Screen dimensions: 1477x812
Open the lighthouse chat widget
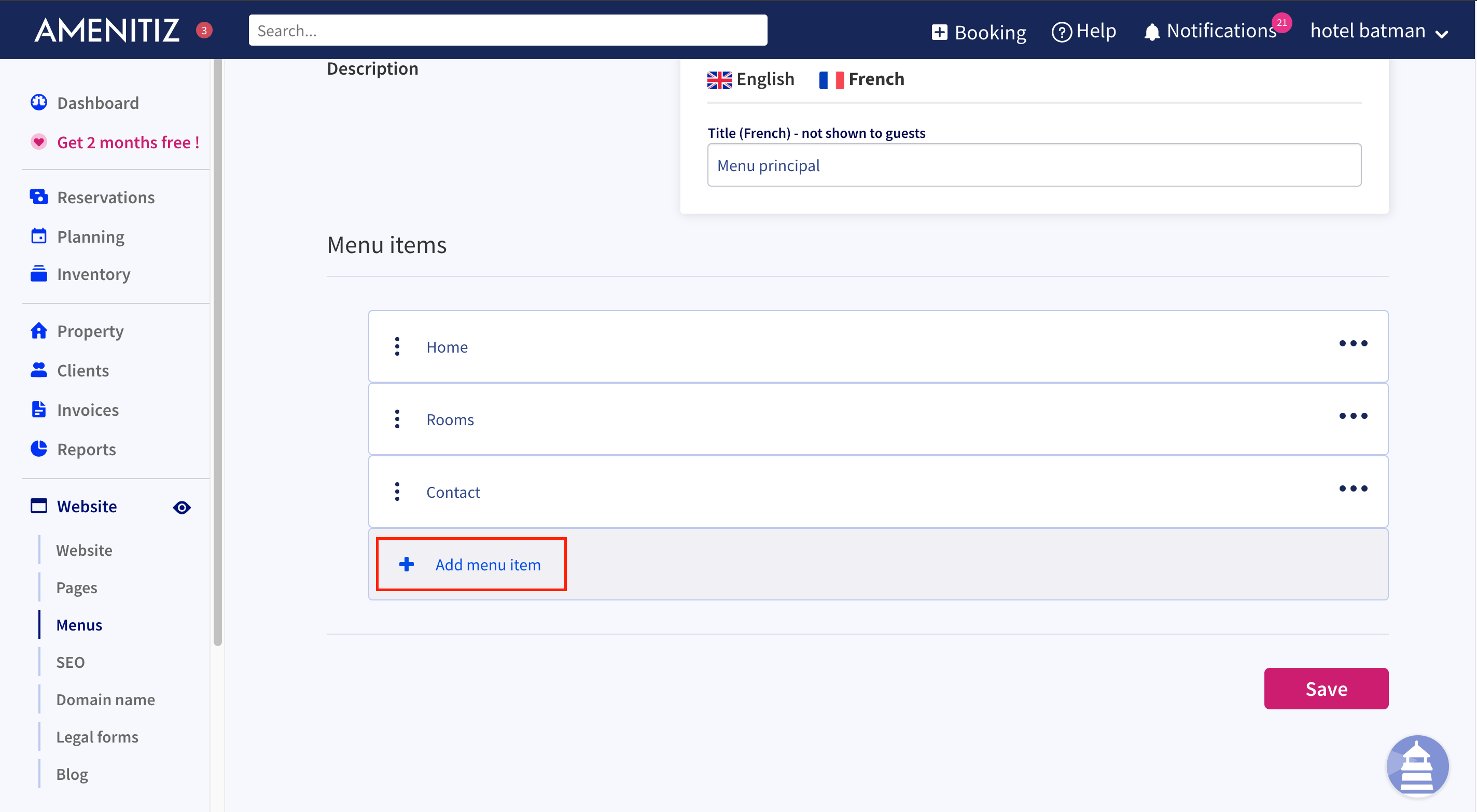pyautogui.click(x=1417, y=767)
